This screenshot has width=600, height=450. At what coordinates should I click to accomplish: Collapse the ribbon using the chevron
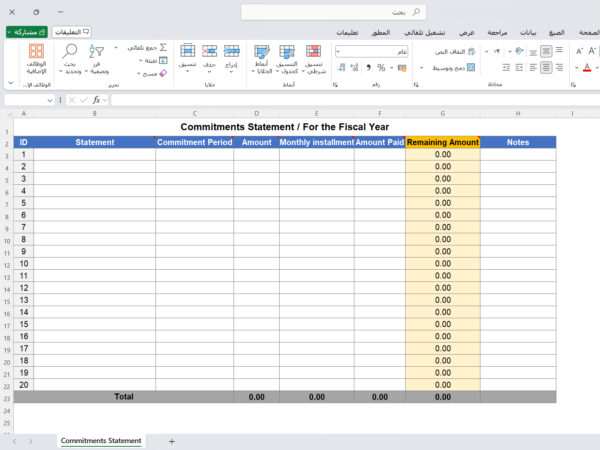pos(10,84)
